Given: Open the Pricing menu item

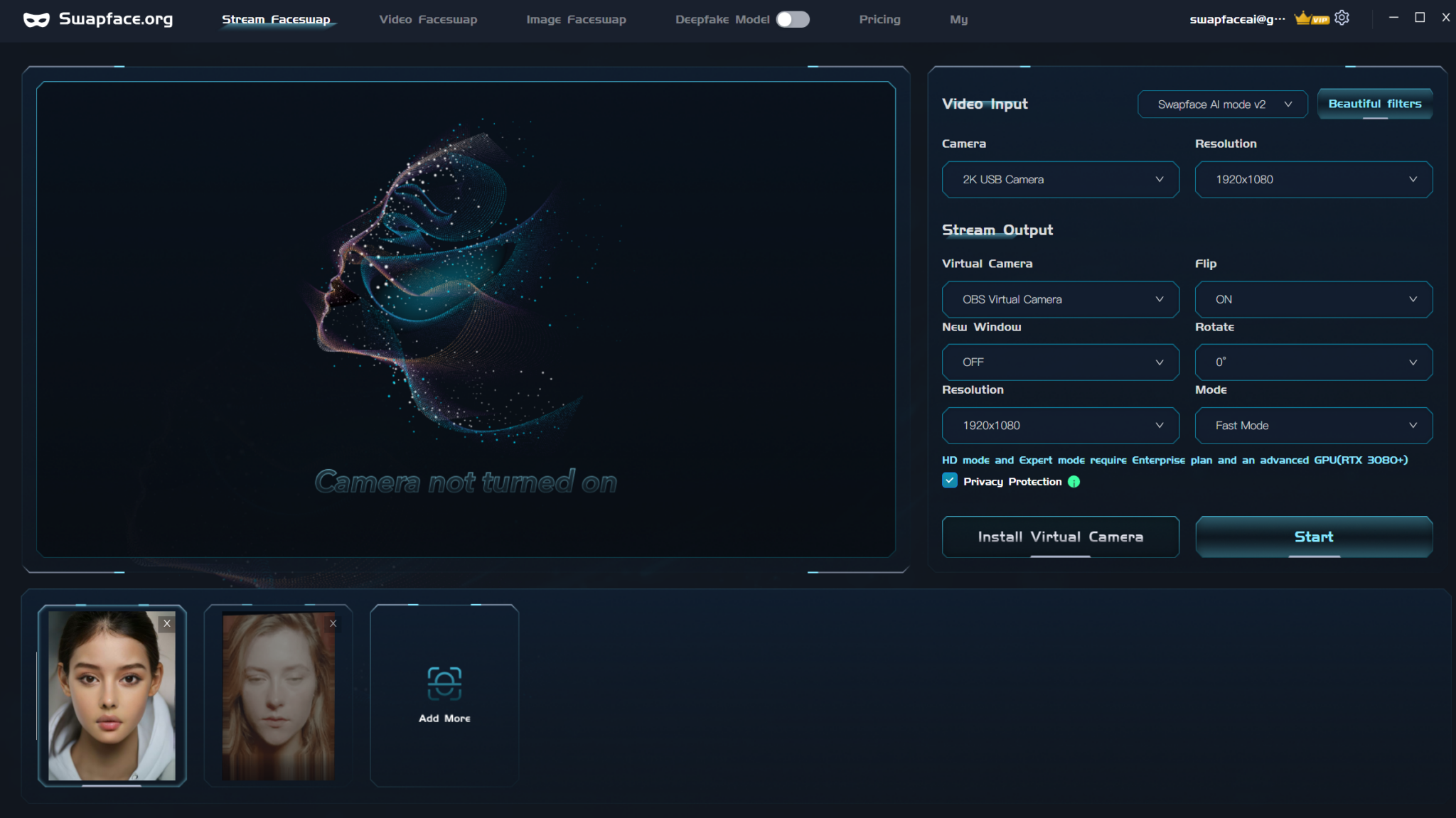Looking at the screenshot, I should point(879,19).
